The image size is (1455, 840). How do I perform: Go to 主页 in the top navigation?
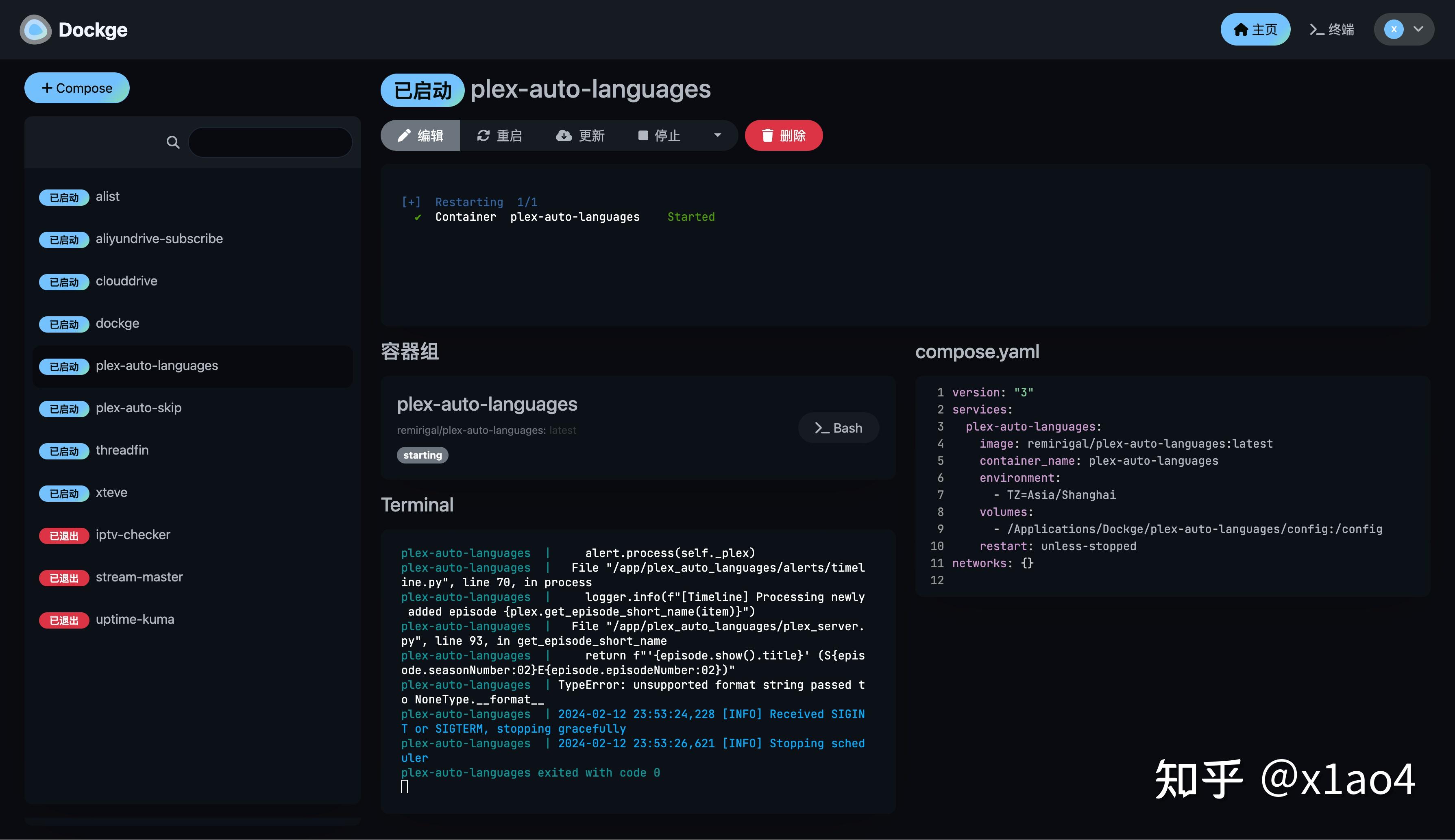[1255, 29]
